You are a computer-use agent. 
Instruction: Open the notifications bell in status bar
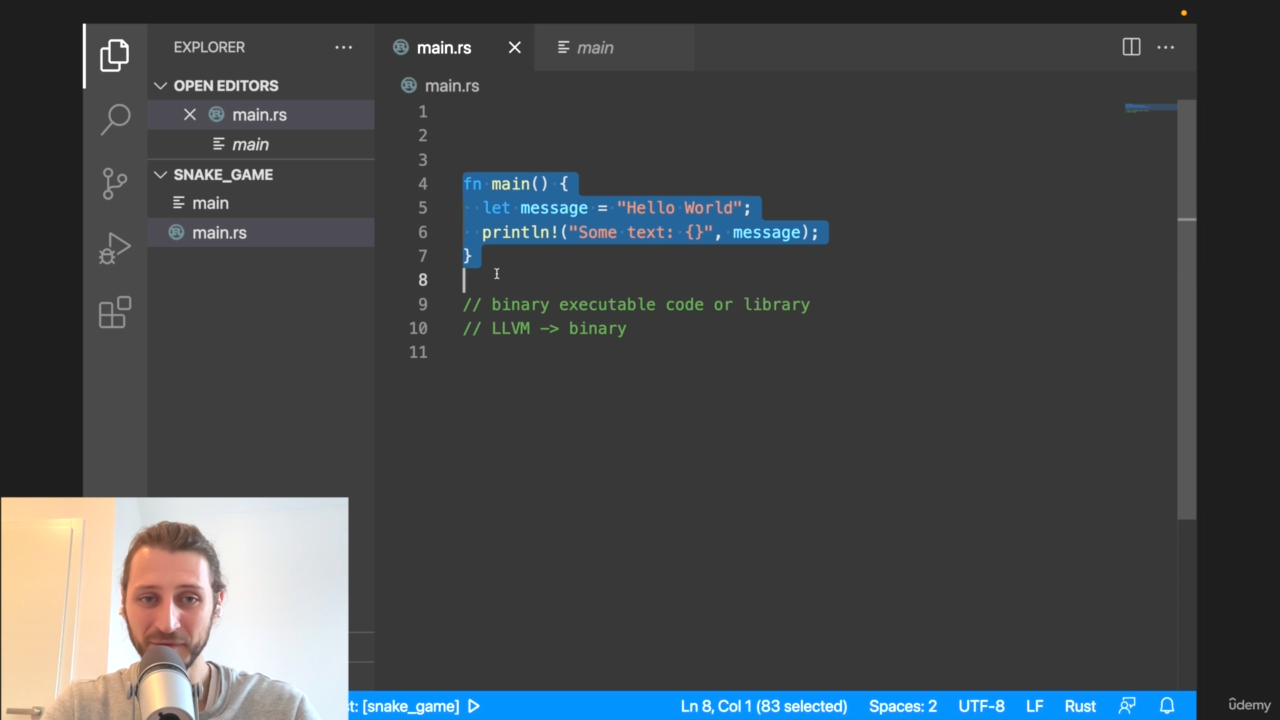(1166, 706)
